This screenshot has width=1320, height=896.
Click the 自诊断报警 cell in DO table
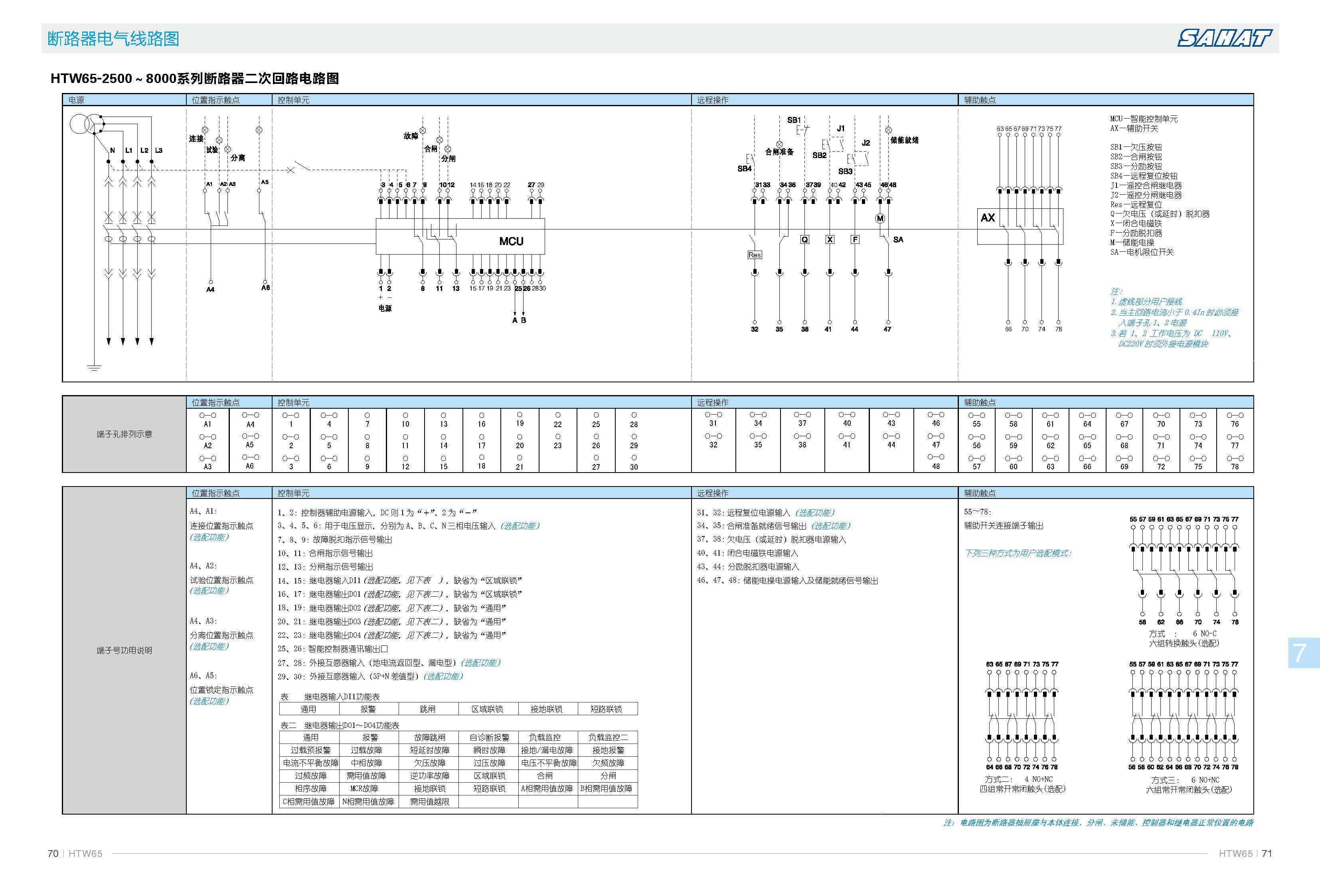click(x=489, y=738)
